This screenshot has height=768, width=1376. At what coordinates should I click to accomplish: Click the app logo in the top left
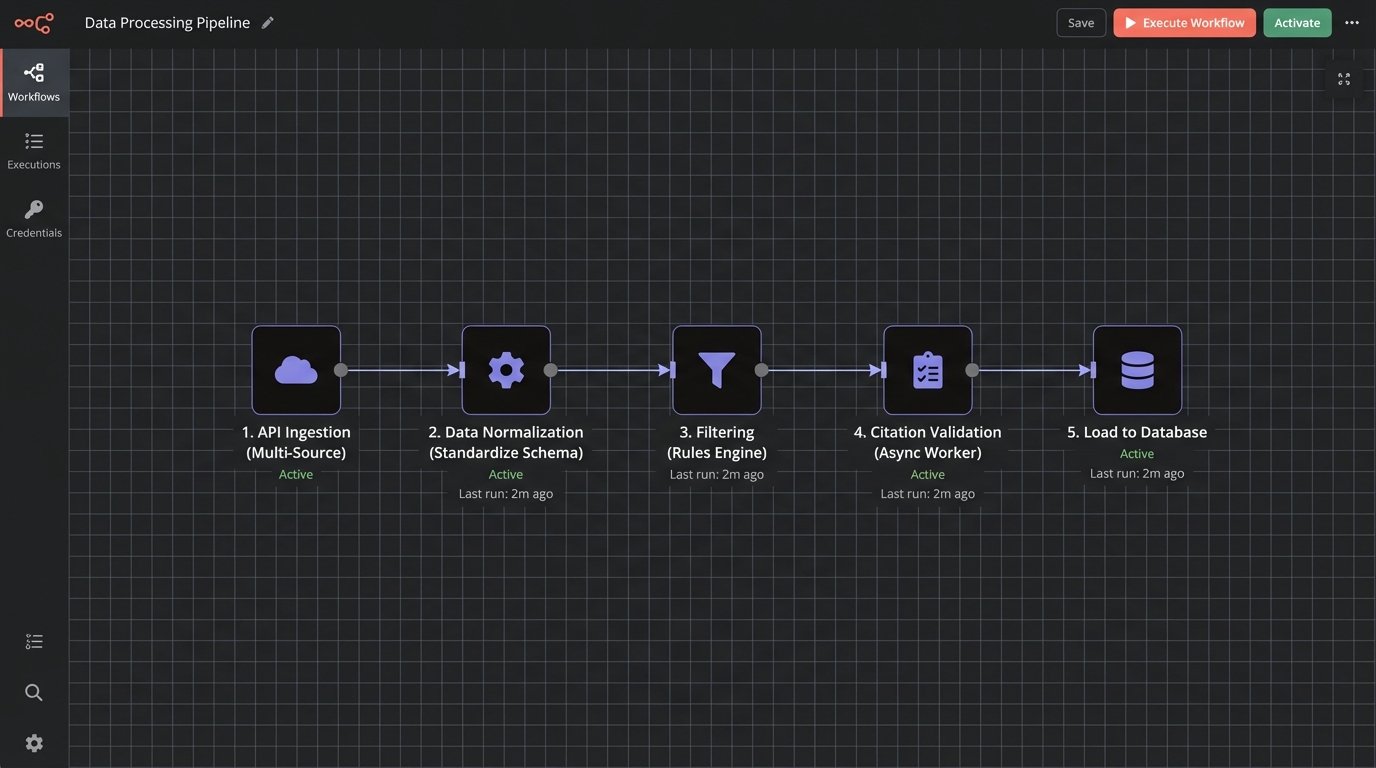[33, 21]
